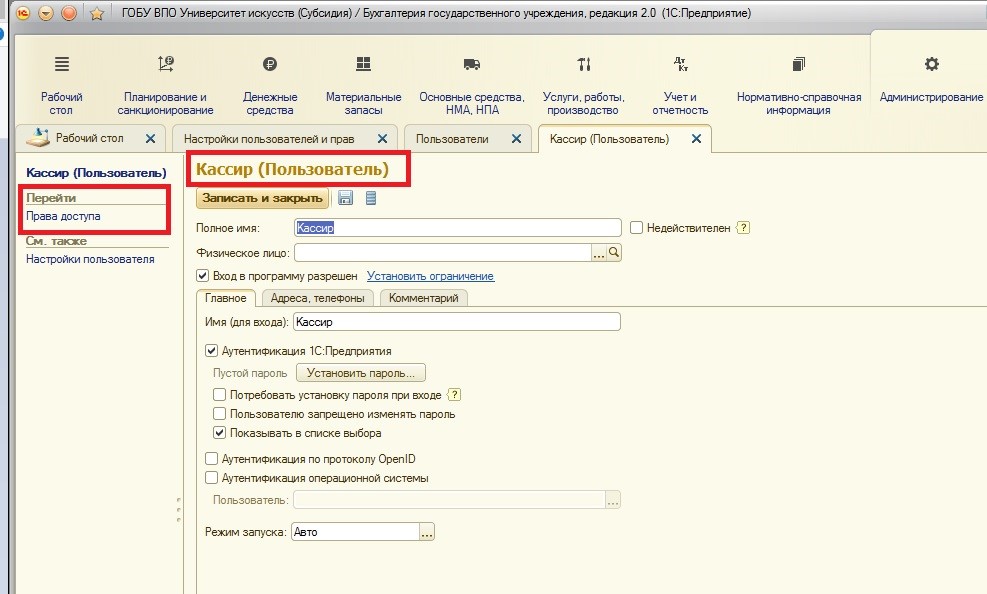Enable Аутентификация по протоколу OpenID
Viewport: 987px width, 594px height.
click(212, 459)
